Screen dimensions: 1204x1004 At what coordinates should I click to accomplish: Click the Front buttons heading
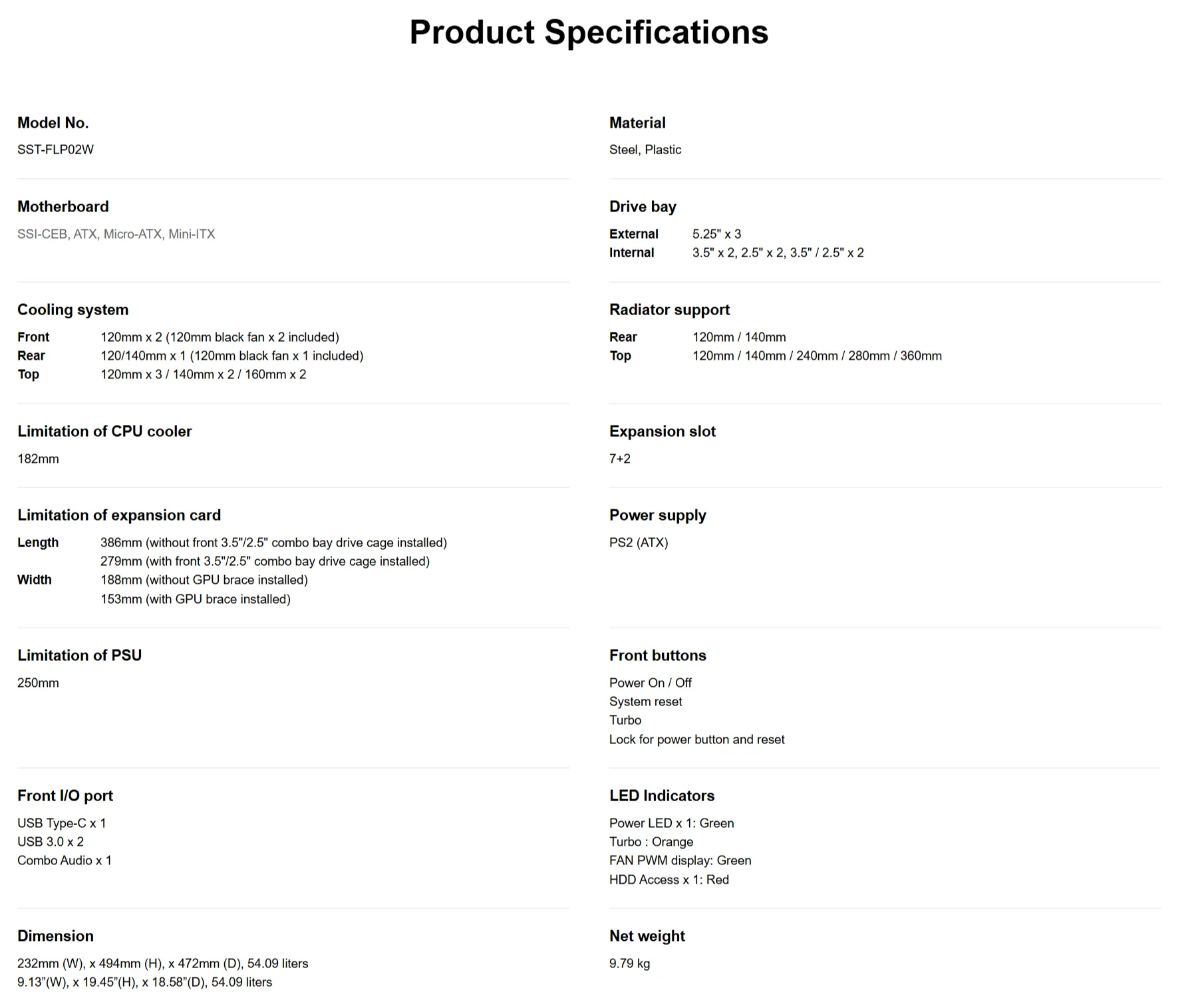657,656
